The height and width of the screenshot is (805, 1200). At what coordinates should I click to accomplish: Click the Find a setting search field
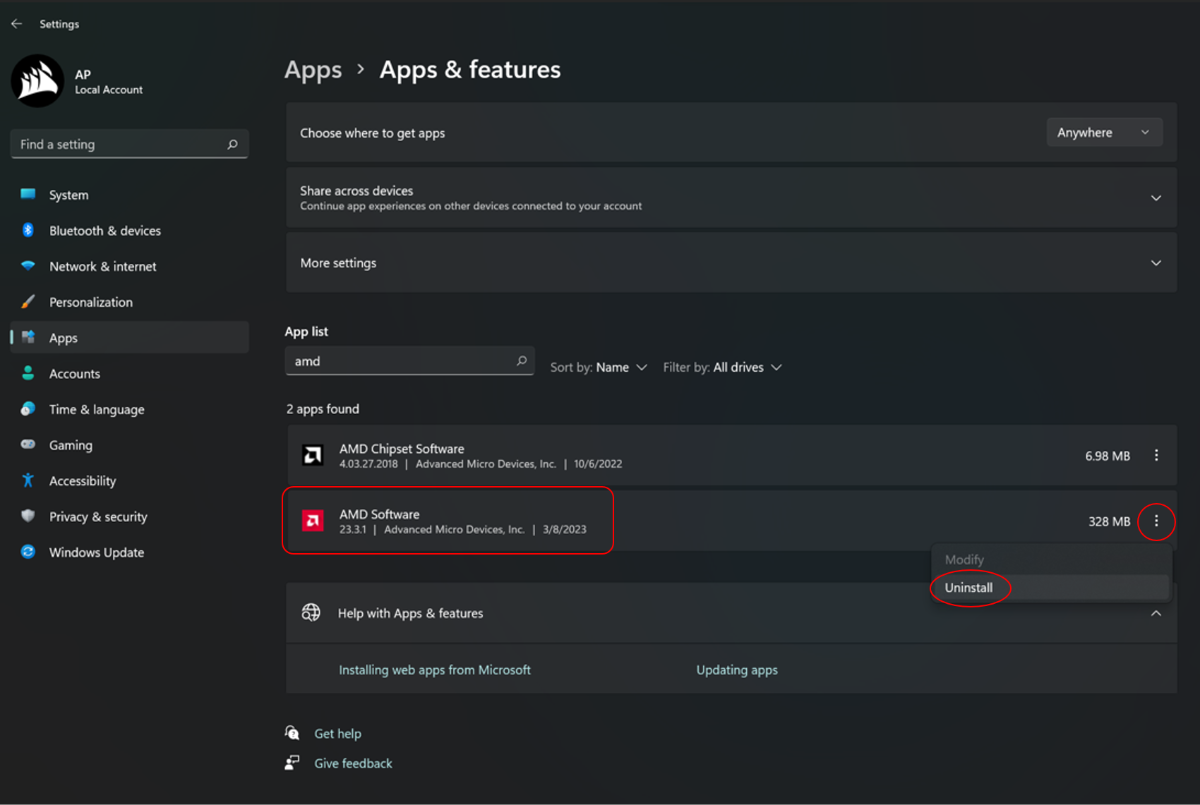click(129, 144)
